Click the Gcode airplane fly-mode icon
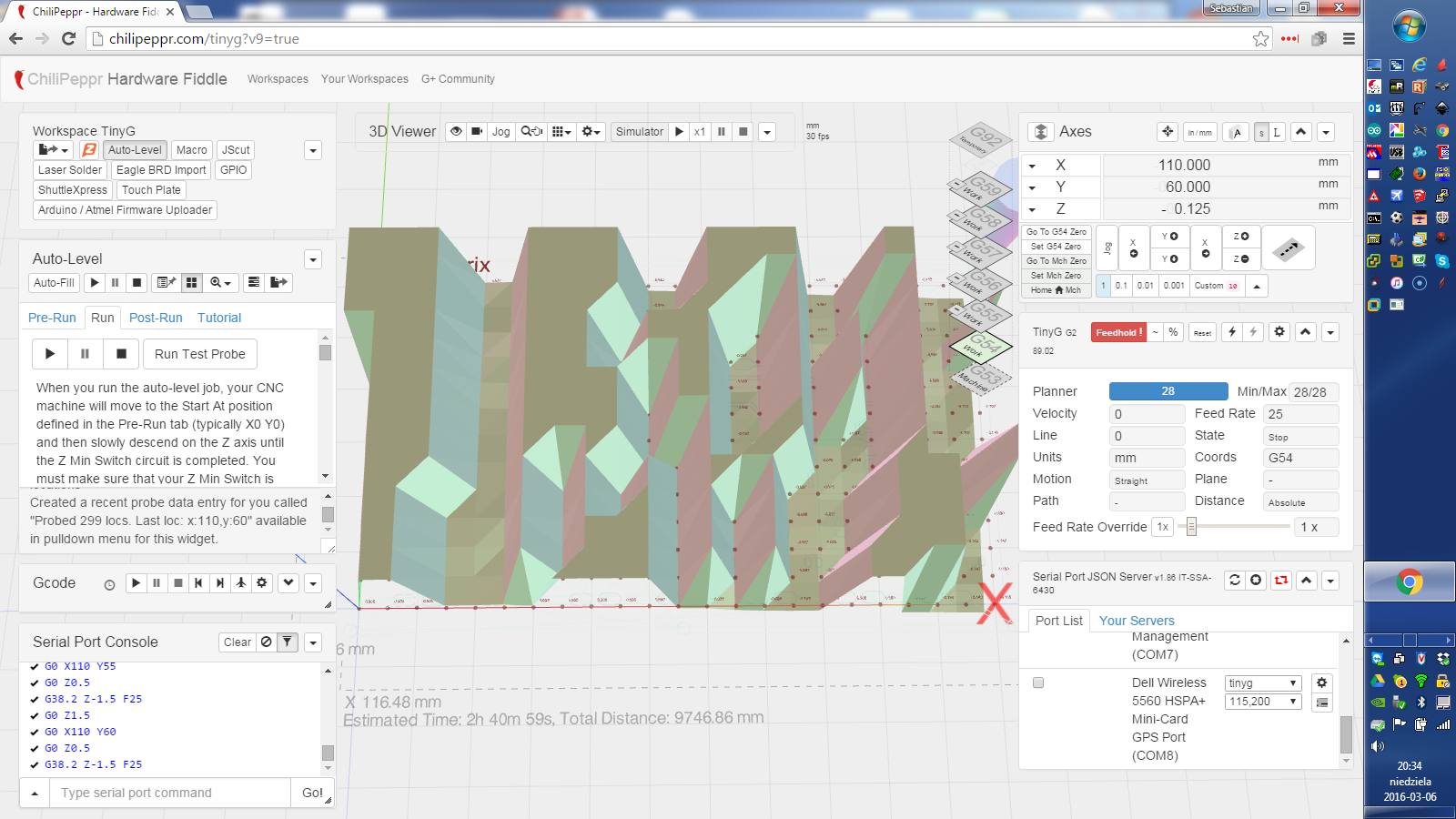This screenshot has height=819, width=1456. click(241, 583)
